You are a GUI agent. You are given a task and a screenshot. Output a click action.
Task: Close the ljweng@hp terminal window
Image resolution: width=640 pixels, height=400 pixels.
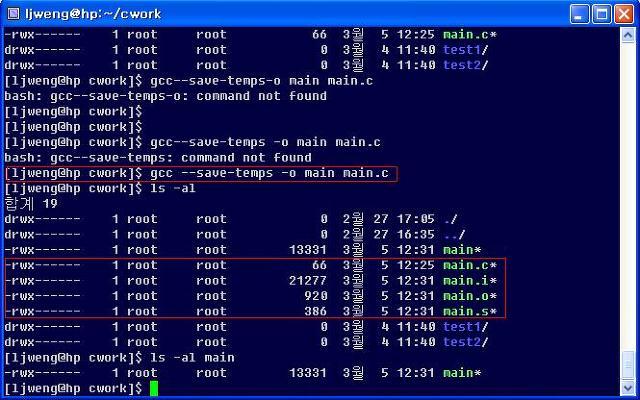point(624,14)
